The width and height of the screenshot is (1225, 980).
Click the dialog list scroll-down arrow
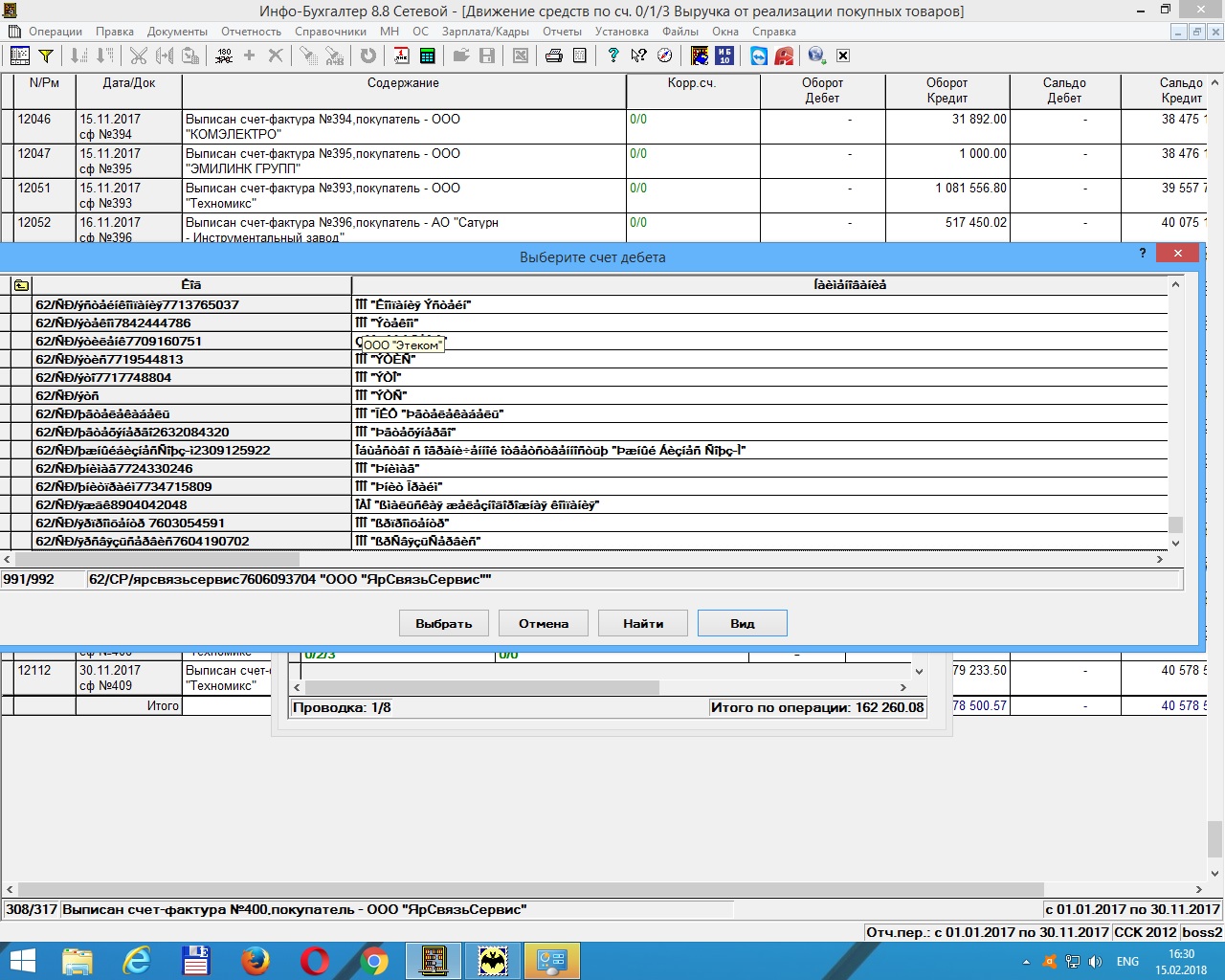1175,543
